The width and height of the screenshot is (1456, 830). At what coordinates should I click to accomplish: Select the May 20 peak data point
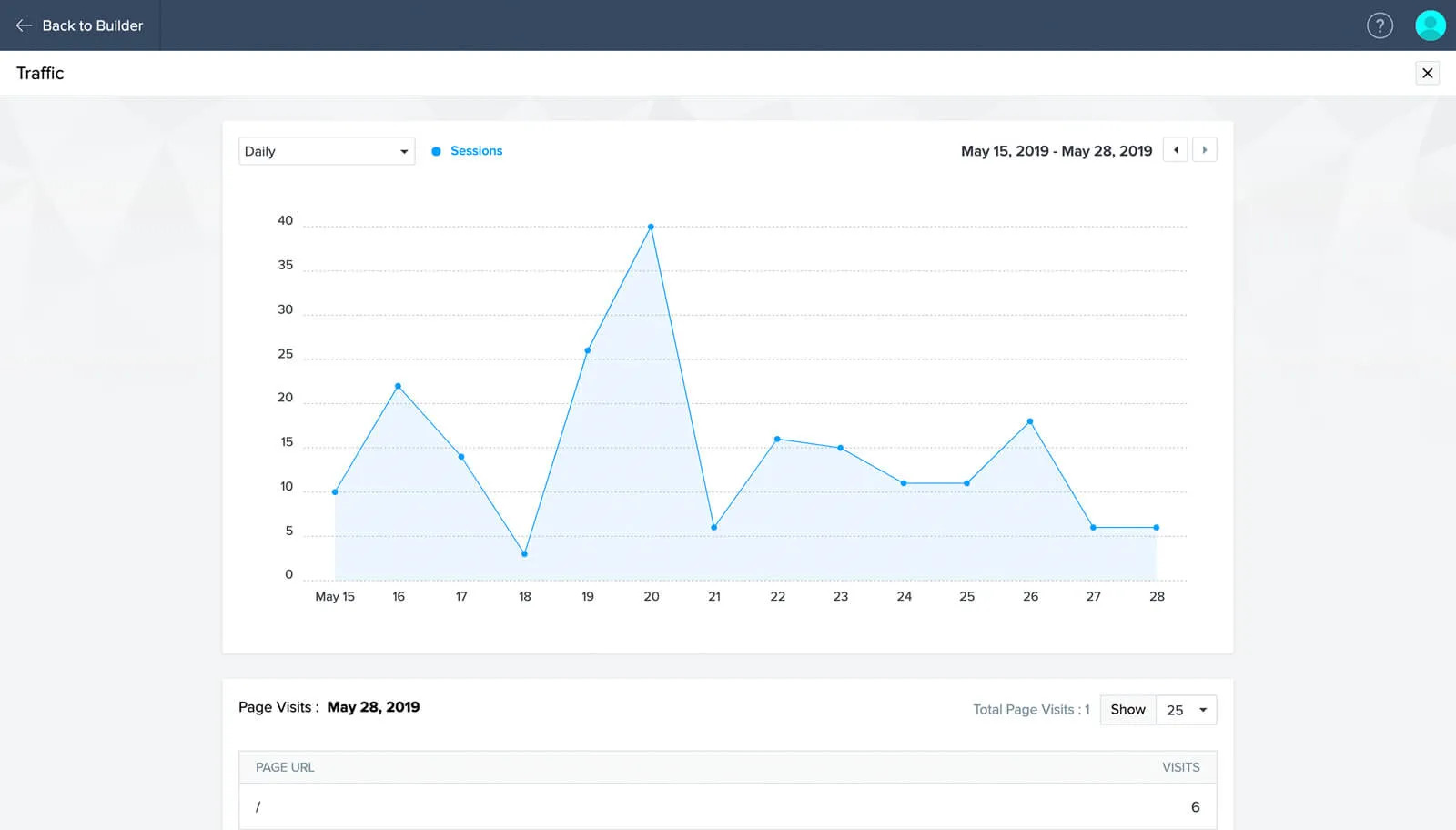pyautogui.click(x=651, y=227)
